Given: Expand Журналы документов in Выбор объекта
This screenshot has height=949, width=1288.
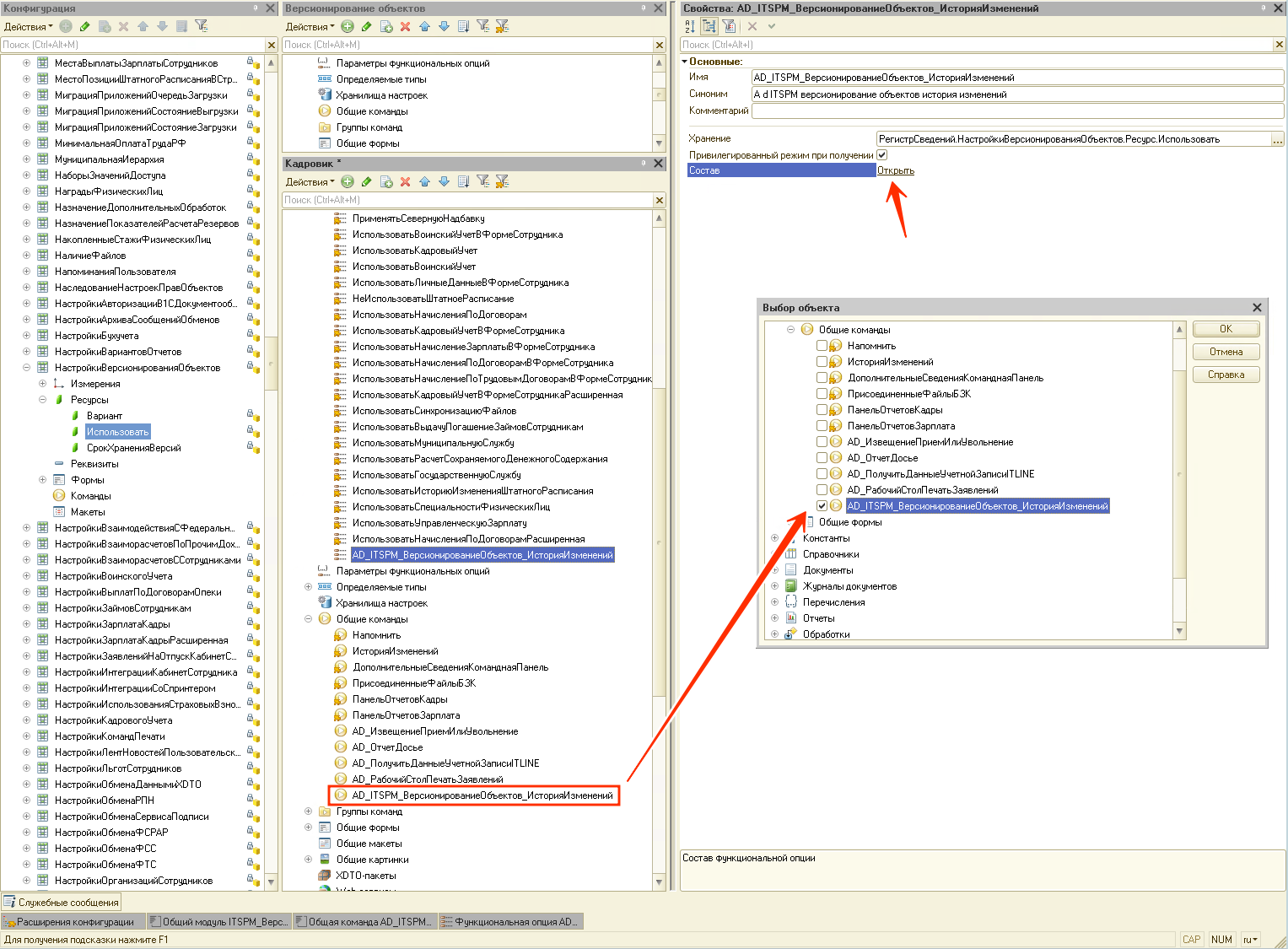Looking at the screenshot, I should click(x=774, y=586).
